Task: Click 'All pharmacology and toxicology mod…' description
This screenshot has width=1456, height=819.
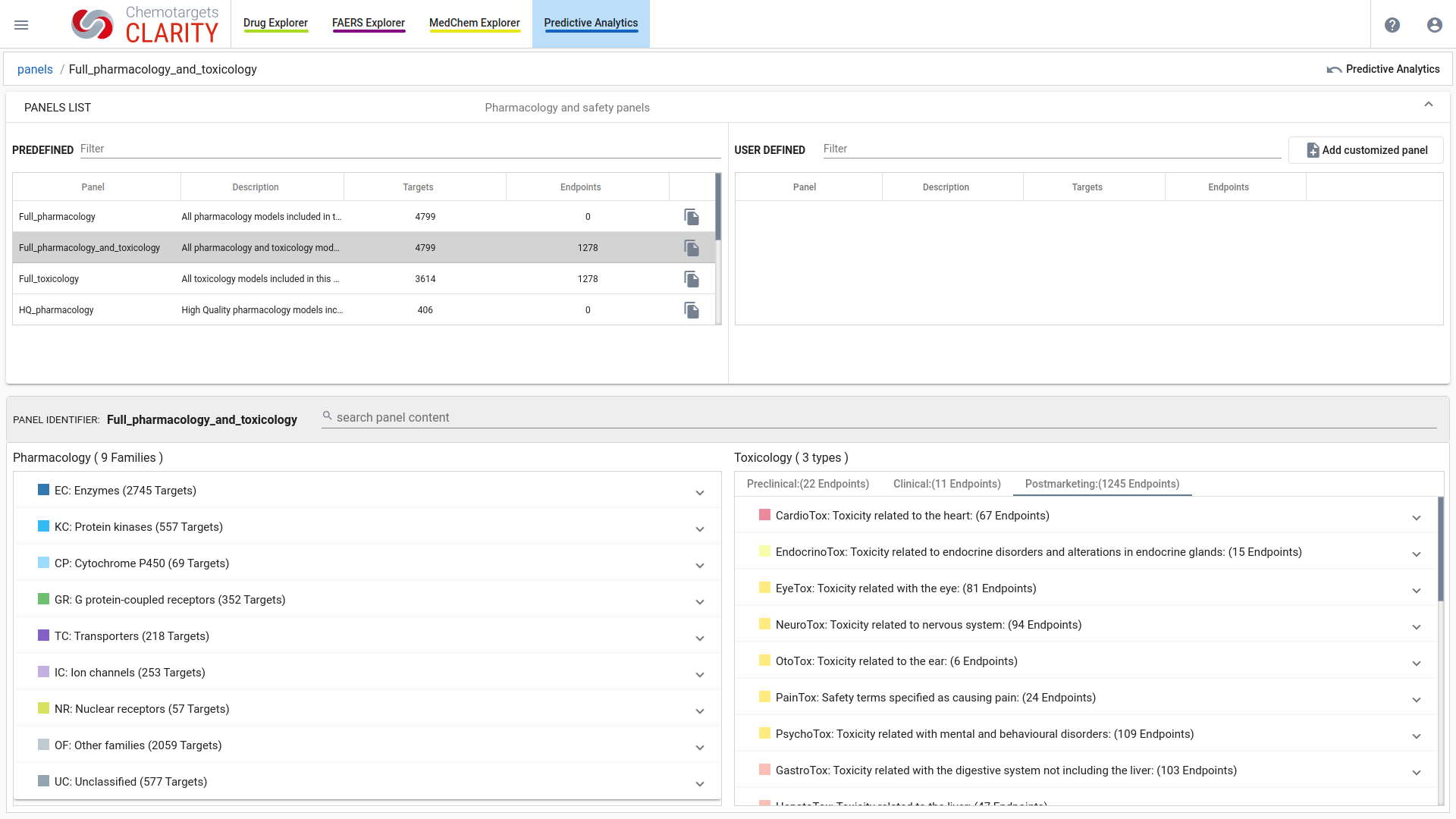Action: [x=261, y=248]
